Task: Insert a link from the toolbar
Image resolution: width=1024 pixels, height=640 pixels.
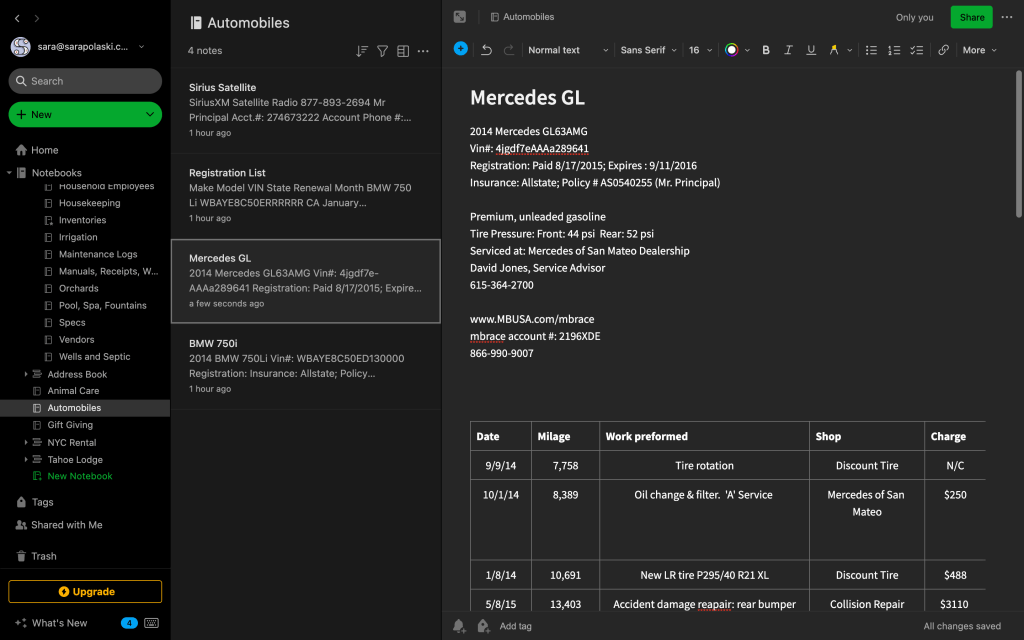Action: coord(943,50)
